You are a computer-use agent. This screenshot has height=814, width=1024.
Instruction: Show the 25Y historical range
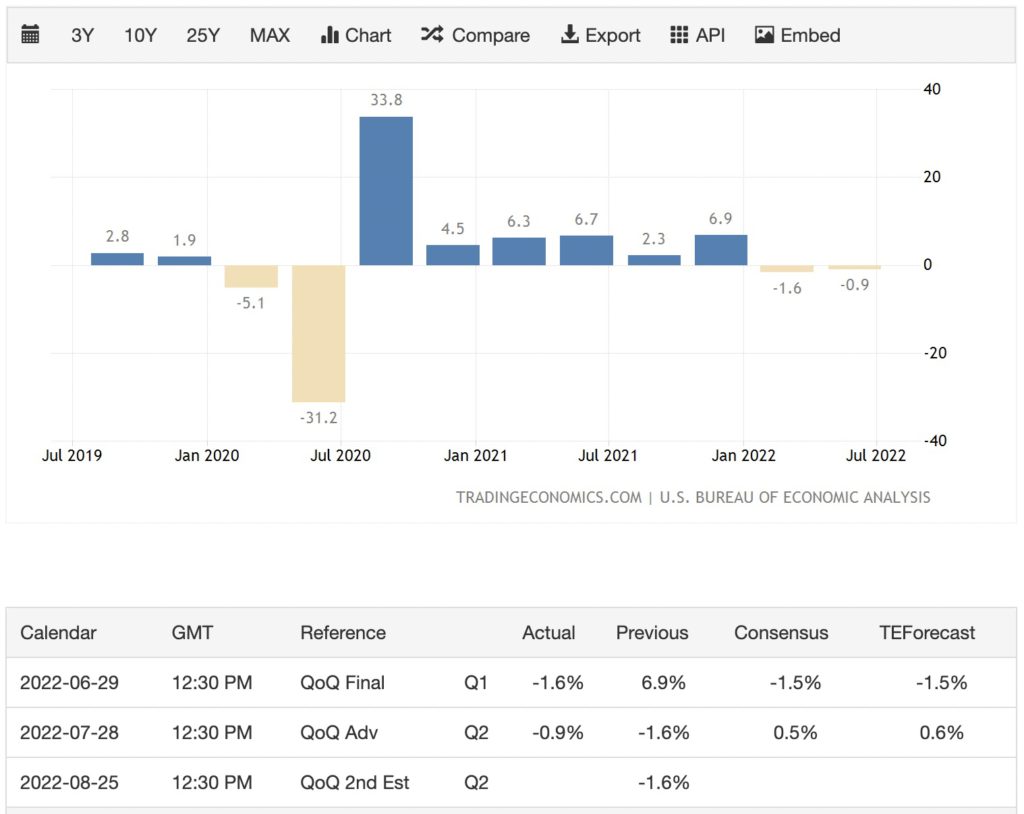pyautogui.click(x=203, y=35)
